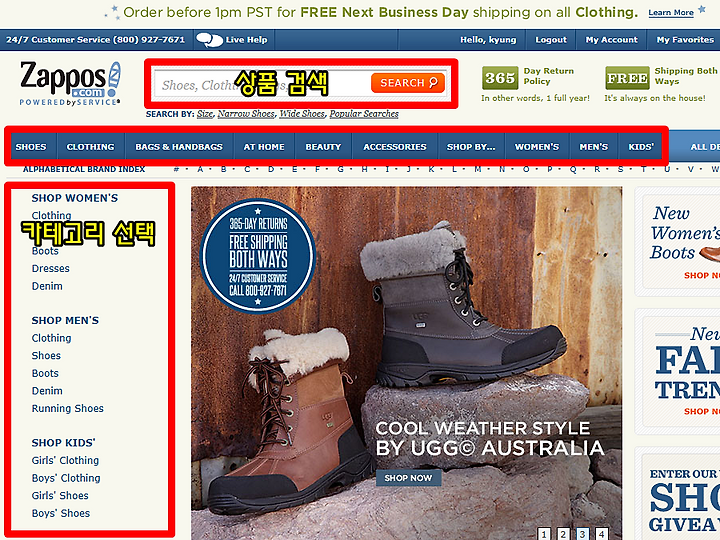Search by Wide Shoes link

[x=302, y=114]
